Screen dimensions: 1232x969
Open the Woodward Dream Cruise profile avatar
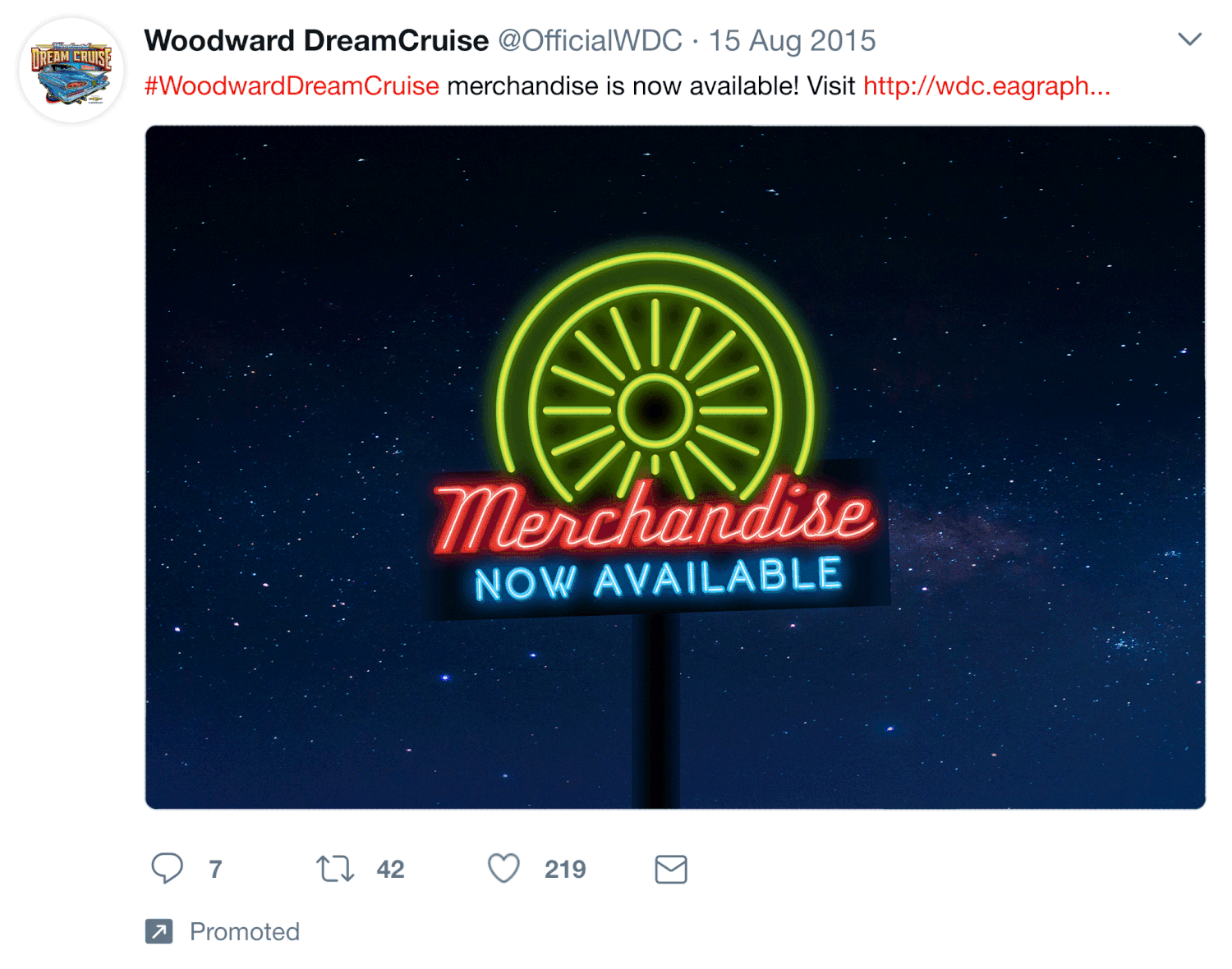(71, 71)
